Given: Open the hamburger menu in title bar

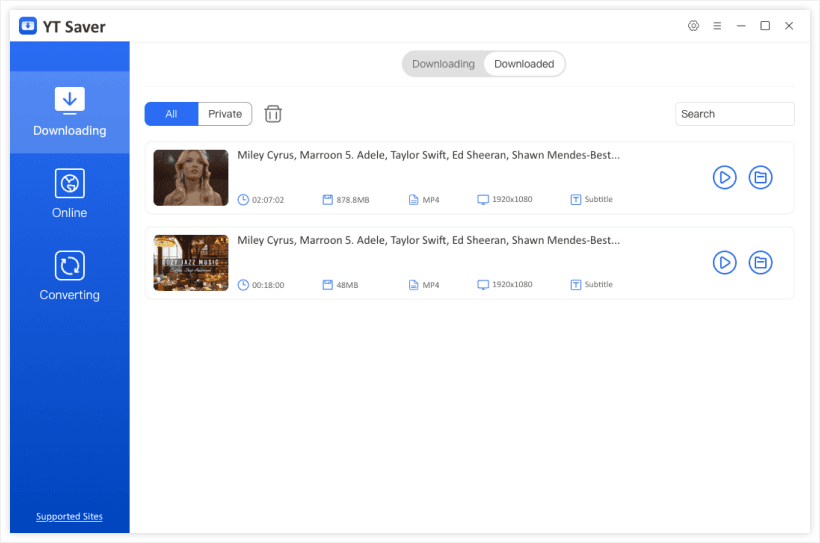Looking at the screenshot, I should tap(717, 26).
